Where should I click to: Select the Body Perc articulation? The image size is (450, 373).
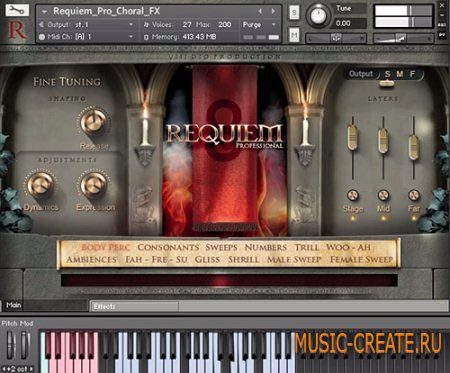[x=105, y=247]
